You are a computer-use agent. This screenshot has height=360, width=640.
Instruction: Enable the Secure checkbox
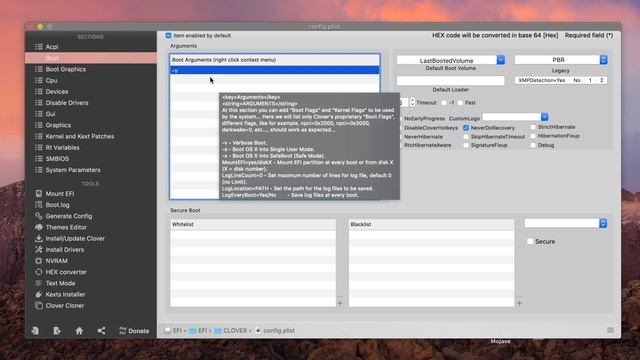point(530,242)
